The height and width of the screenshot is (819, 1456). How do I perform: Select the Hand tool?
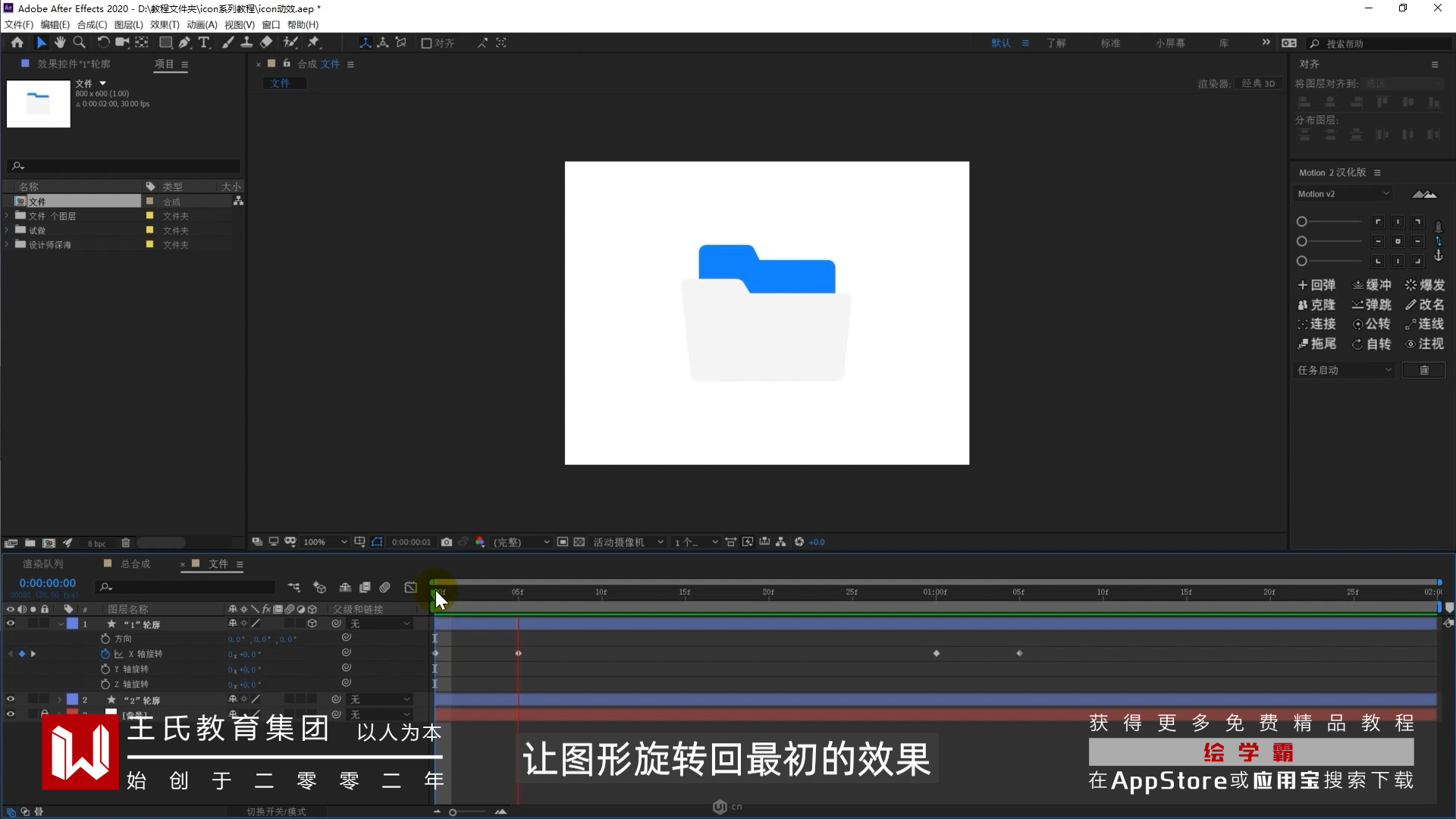[60, 42]
